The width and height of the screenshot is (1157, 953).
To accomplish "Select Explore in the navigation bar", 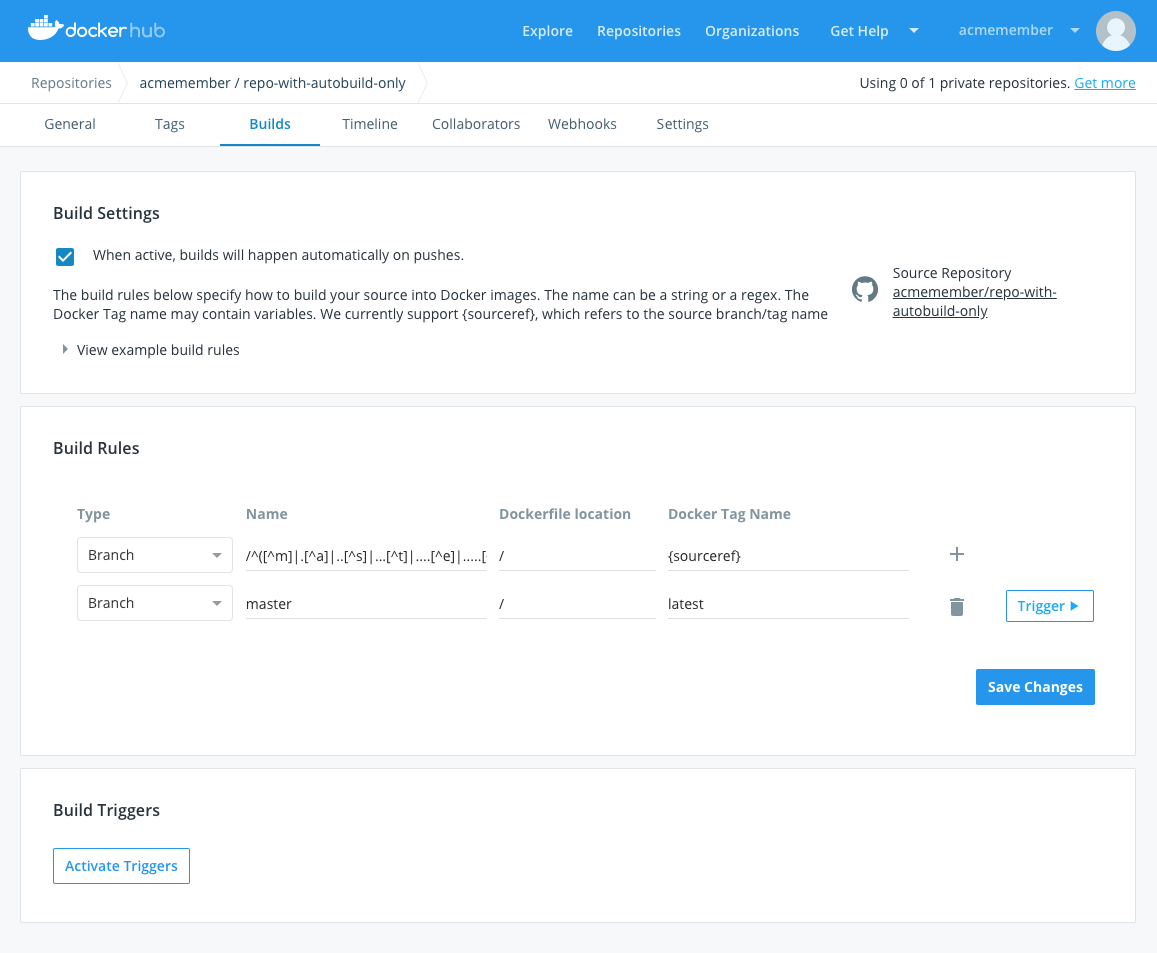I will 547,31.
